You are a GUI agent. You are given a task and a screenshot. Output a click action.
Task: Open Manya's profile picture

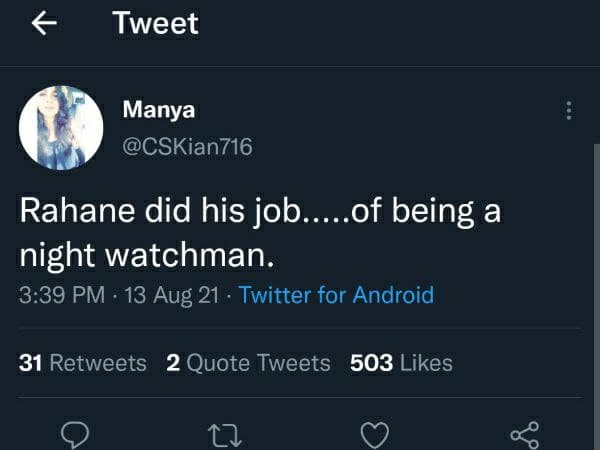tap(61, 127)
